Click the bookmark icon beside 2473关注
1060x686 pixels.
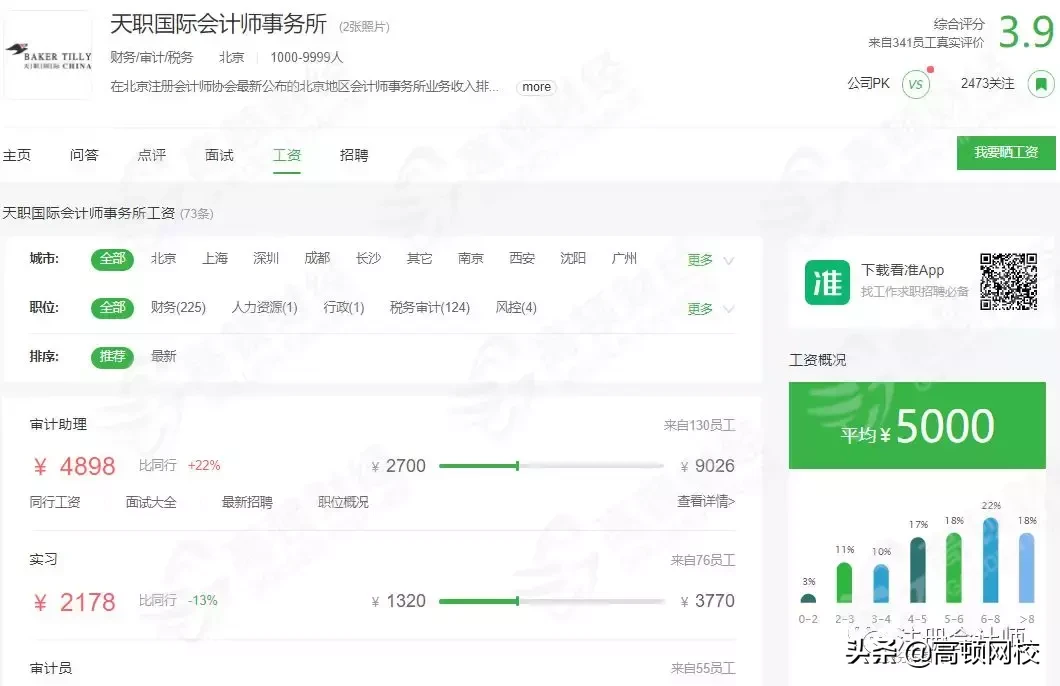pos(1041,84)
